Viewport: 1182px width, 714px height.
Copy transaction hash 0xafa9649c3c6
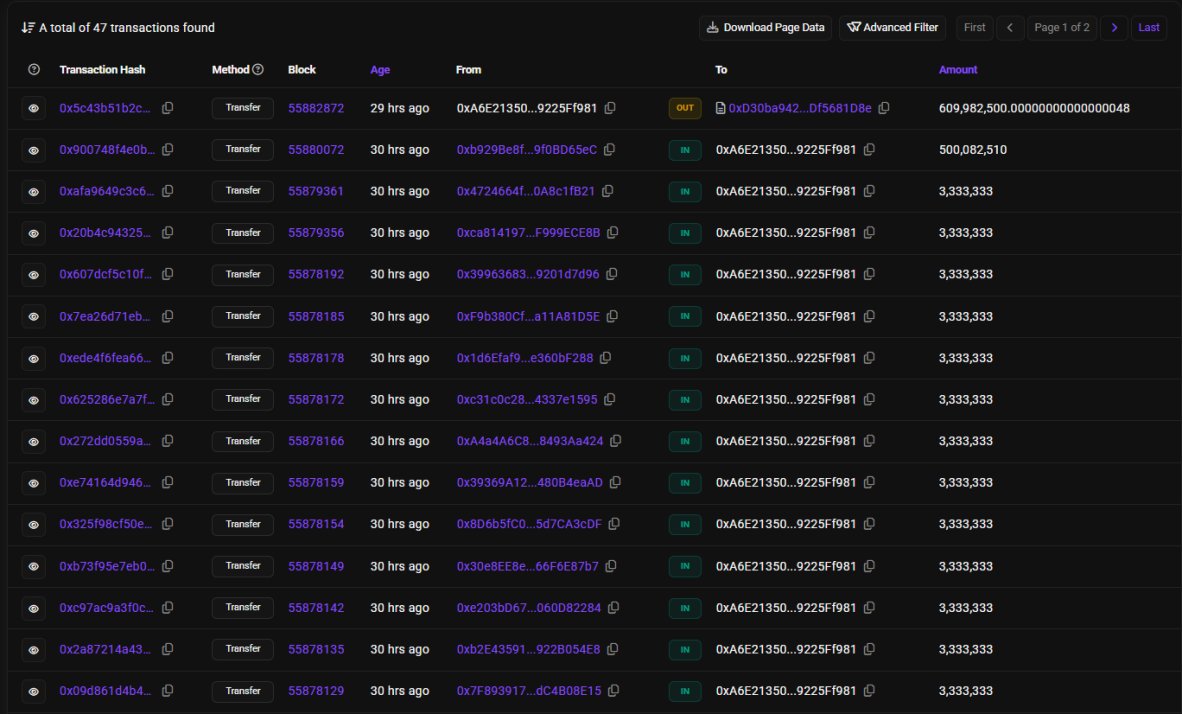coord(167,191)
